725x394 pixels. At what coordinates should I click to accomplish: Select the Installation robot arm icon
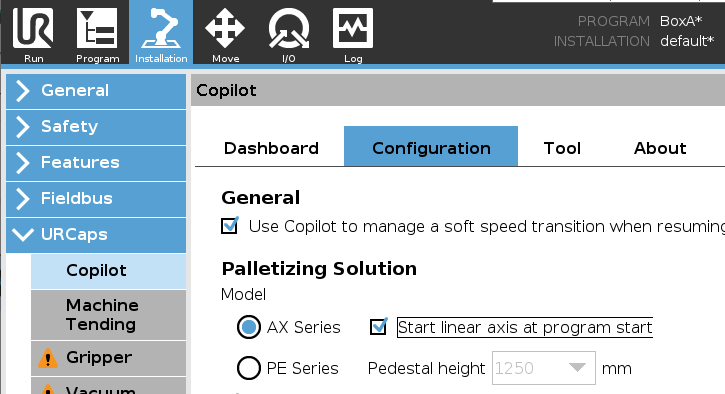click(x=161, y=28)
